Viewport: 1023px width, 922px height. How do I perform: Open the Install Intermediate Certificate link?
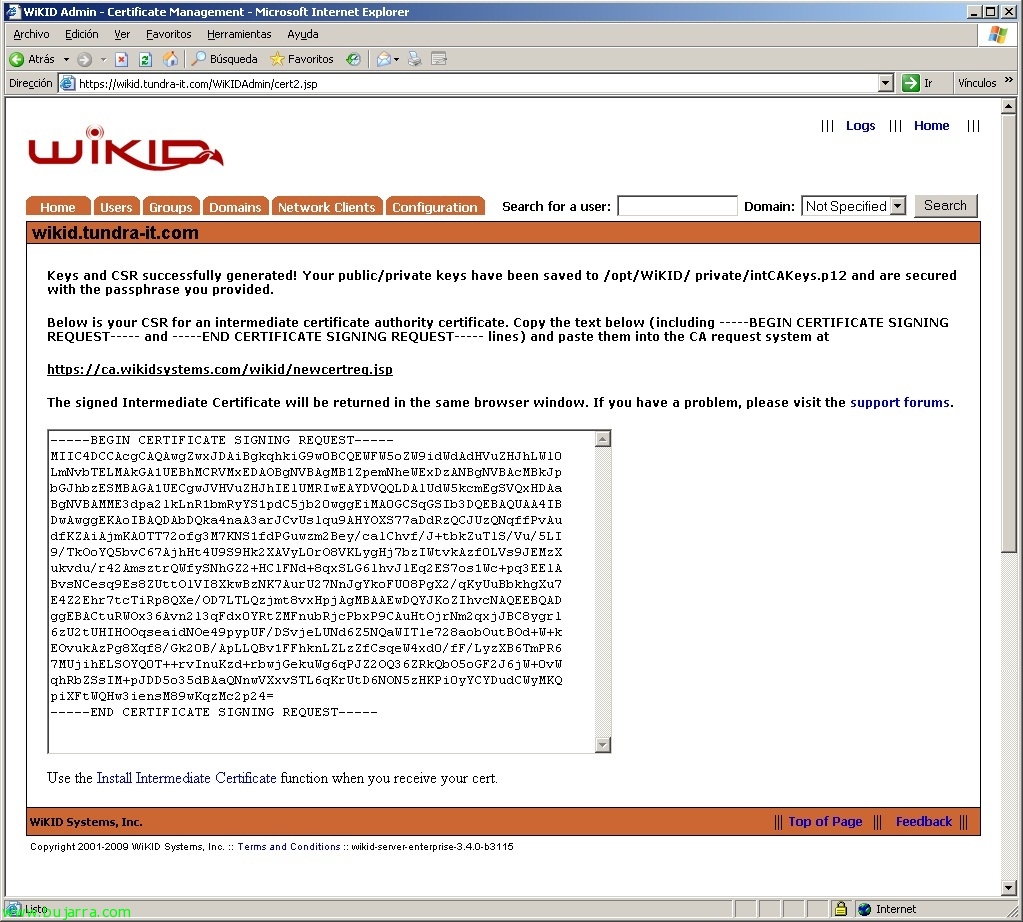pyautogui.click(x=187, y=778)
